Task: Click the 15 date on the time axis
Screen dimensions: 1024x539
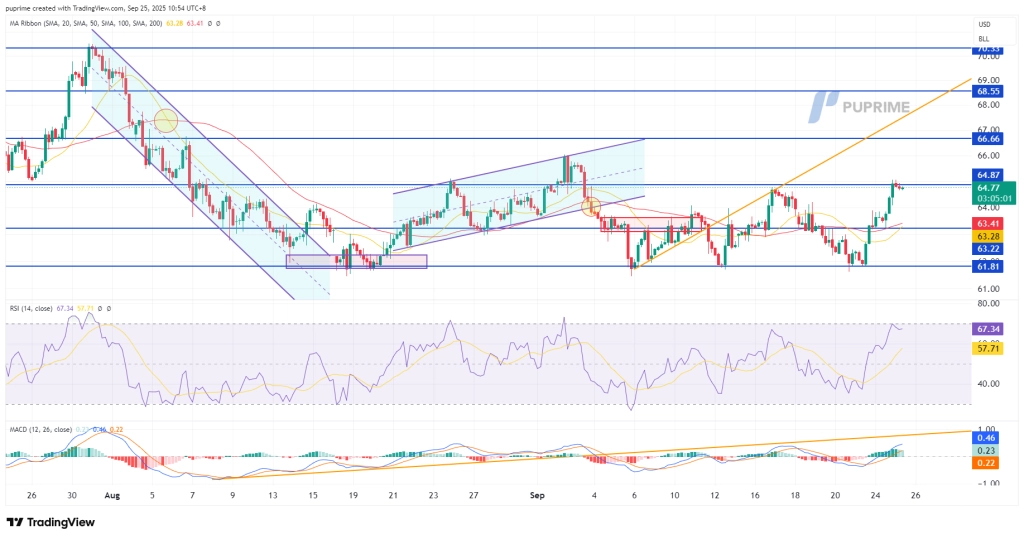Action: [313, 496]
